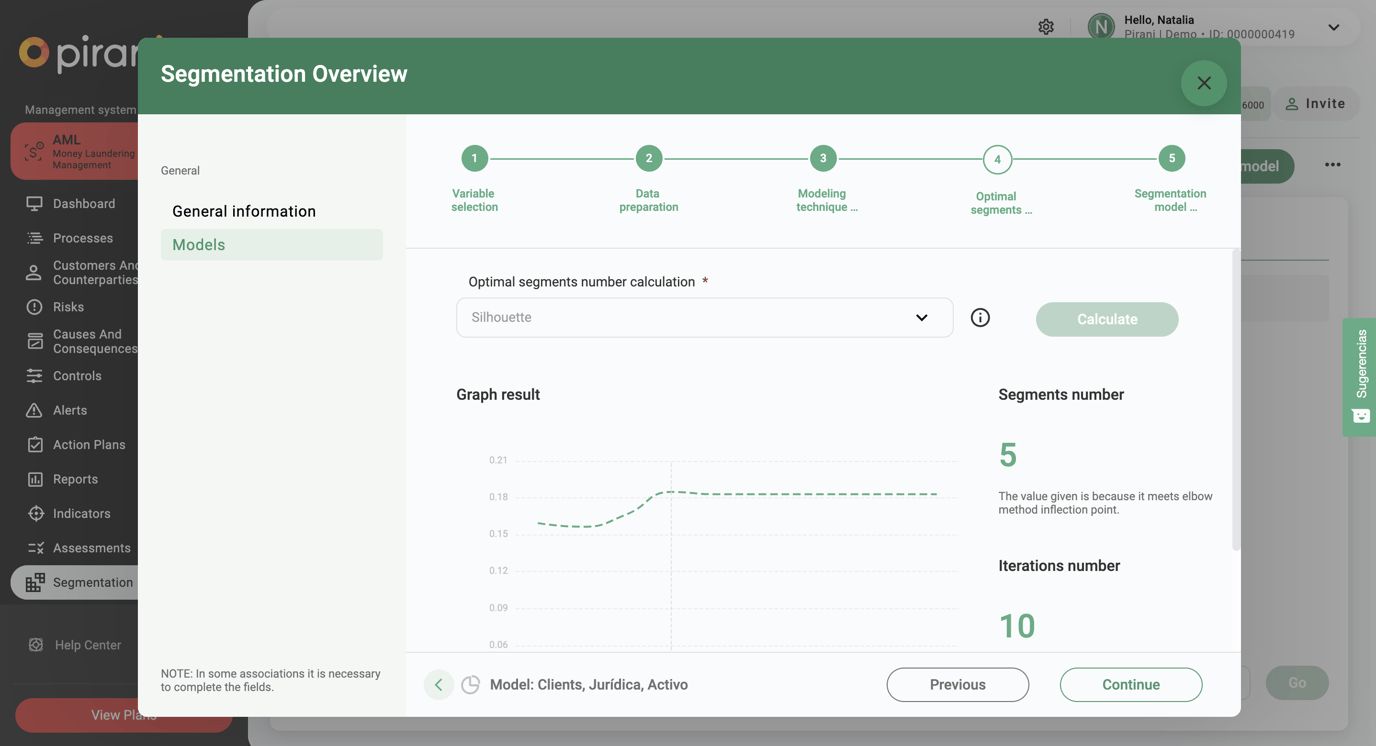Click the Dashboard sidebar icon
1376x746 pixels.
pos(35,204)
